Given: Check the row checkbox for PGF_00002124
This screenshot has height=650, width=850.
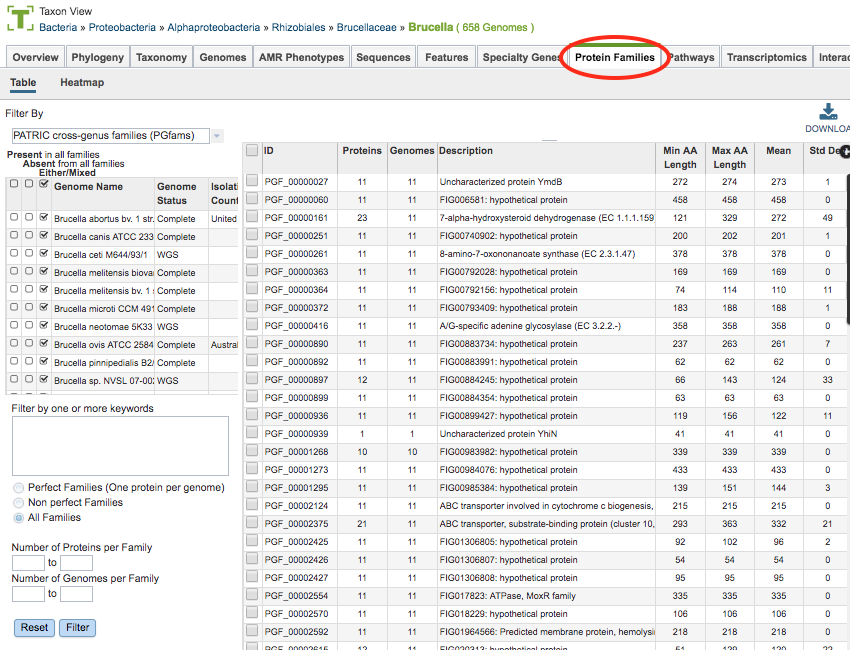Looking at the screenshot, I should point(252,505).
